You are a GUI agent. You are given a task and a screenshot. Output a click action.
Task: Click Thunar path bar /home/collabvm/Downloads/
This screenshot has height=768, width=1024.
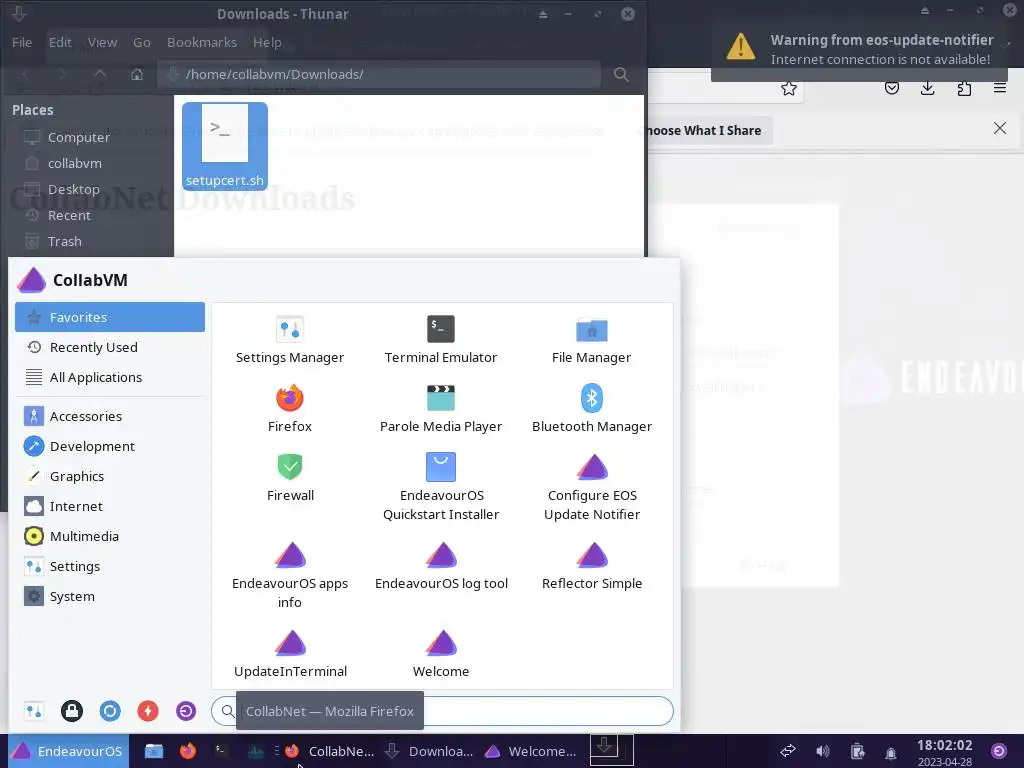pos(379,74)
